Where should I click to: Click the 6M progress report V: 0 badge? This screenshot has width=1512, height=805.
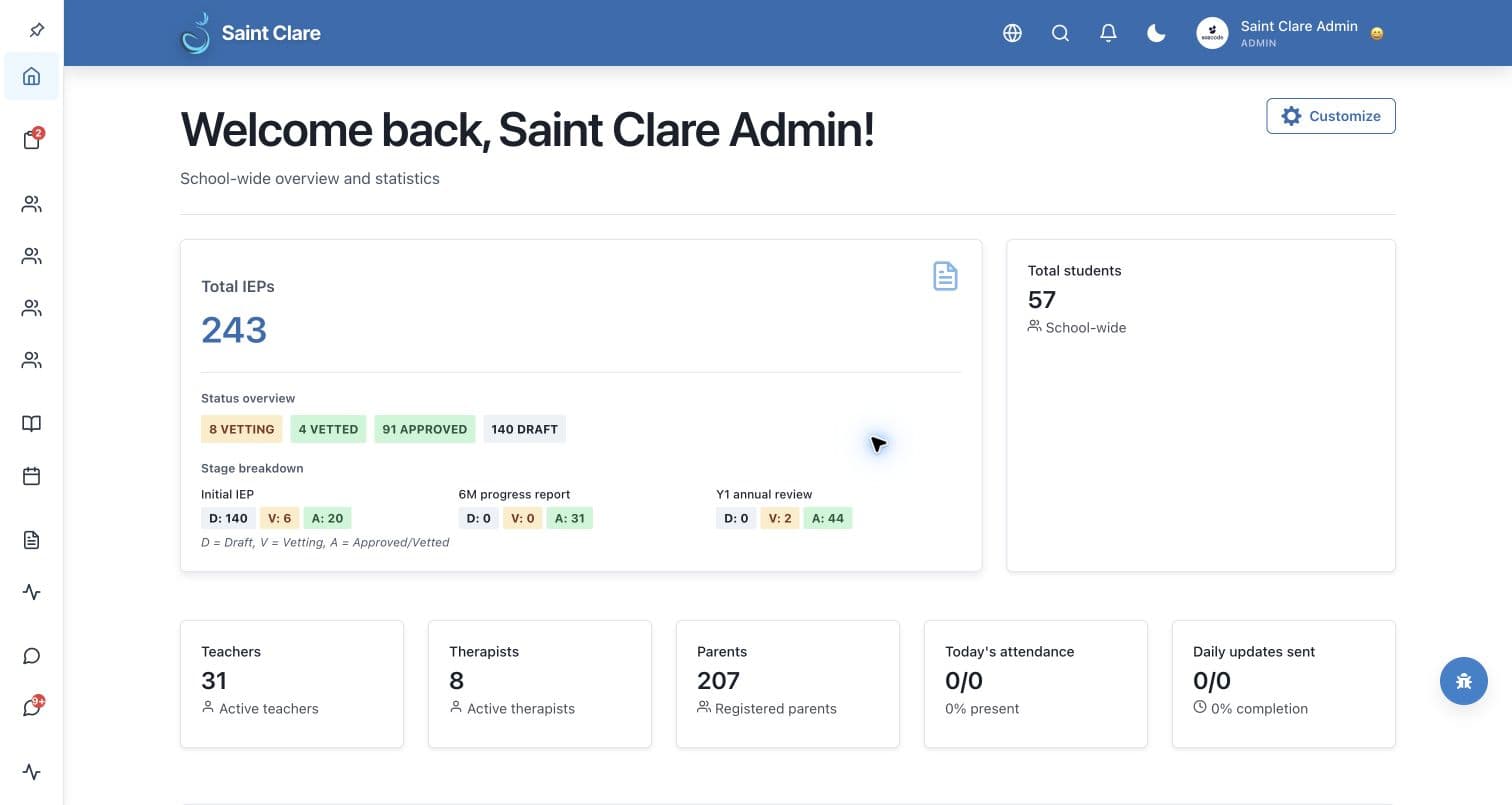pos(522,518)
